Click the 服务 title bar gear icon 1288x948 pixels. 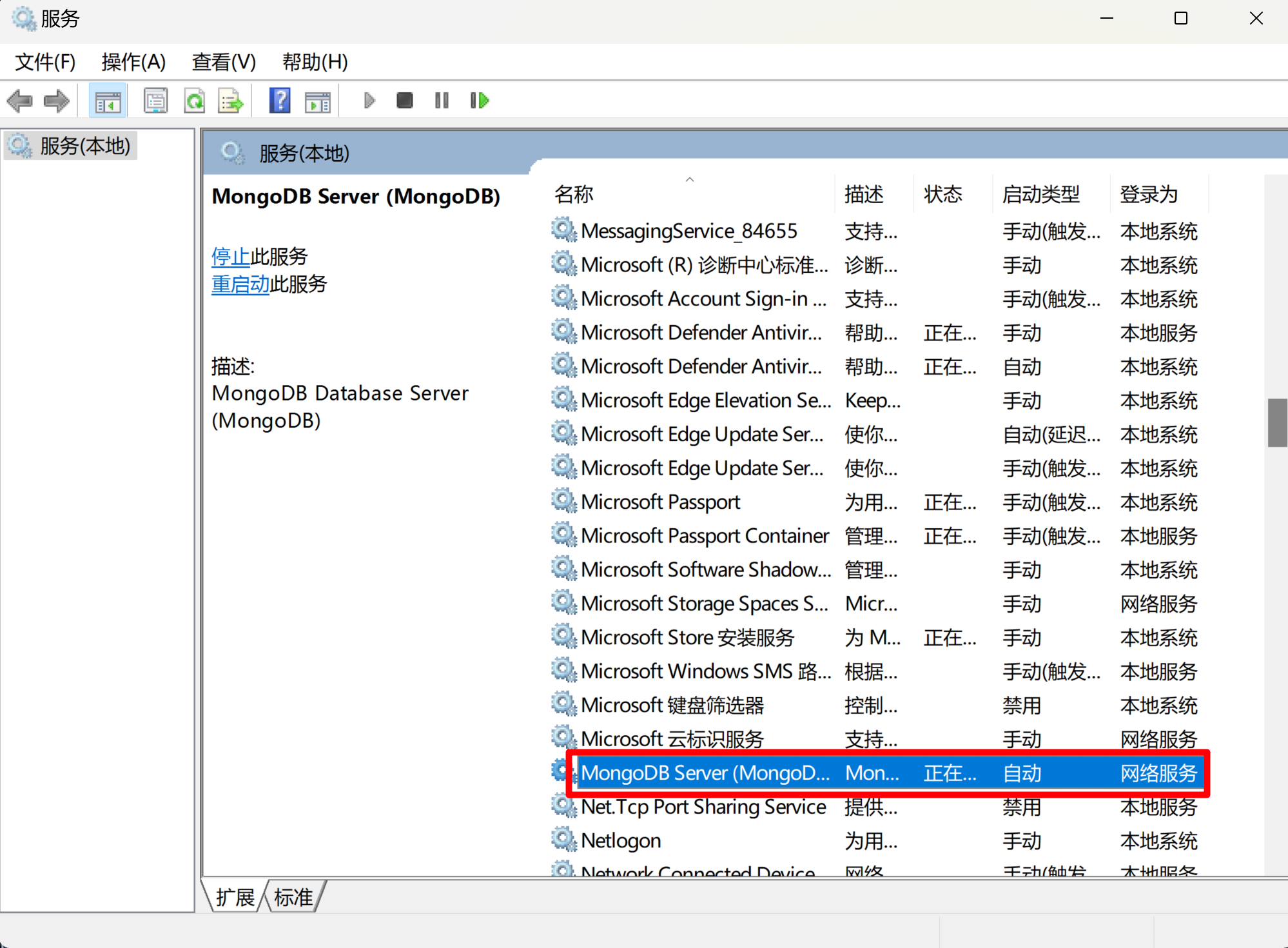pos(24,18)
